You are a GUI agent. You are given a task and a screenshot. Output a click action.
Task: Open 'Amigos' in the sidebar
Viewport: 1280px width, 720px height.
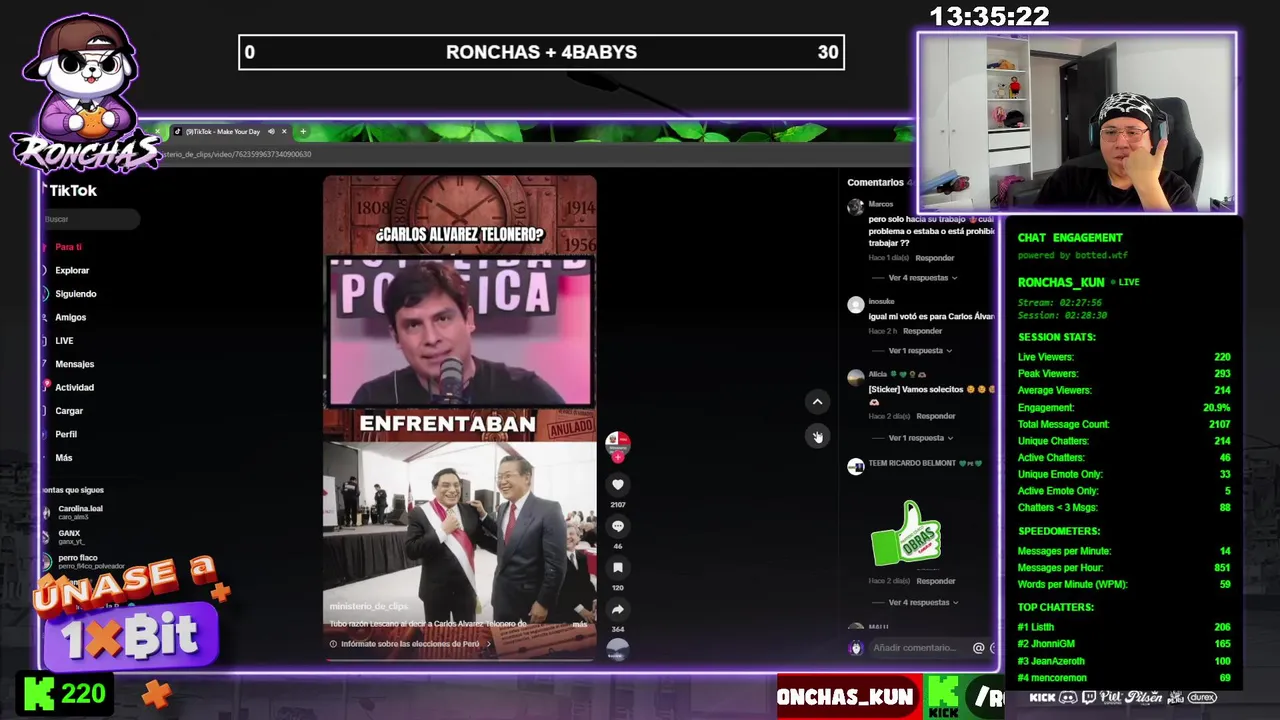70,317
